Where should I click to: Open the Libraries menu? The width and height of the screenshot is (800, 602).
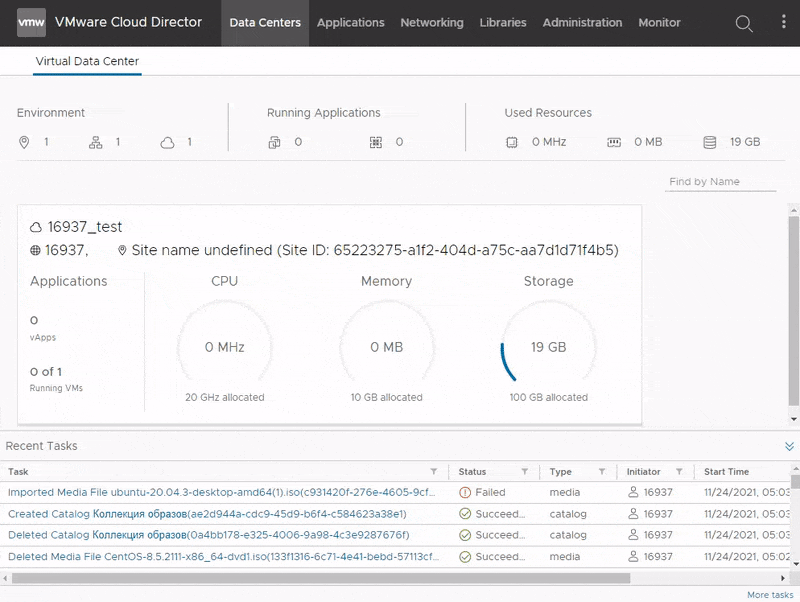tap(503, 23)
